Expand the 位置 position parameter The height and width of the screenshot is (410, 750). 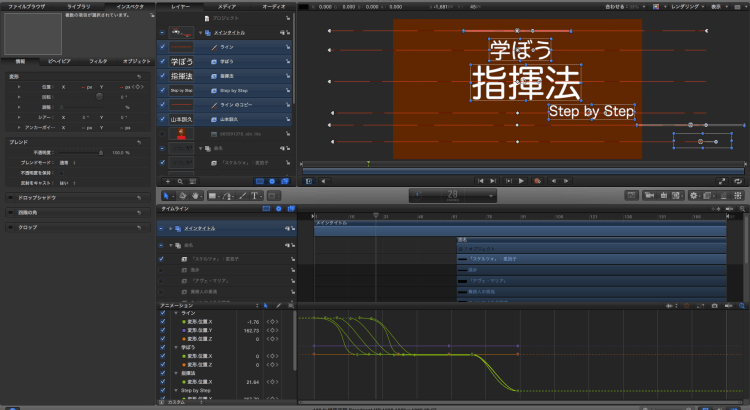point(18,88)
